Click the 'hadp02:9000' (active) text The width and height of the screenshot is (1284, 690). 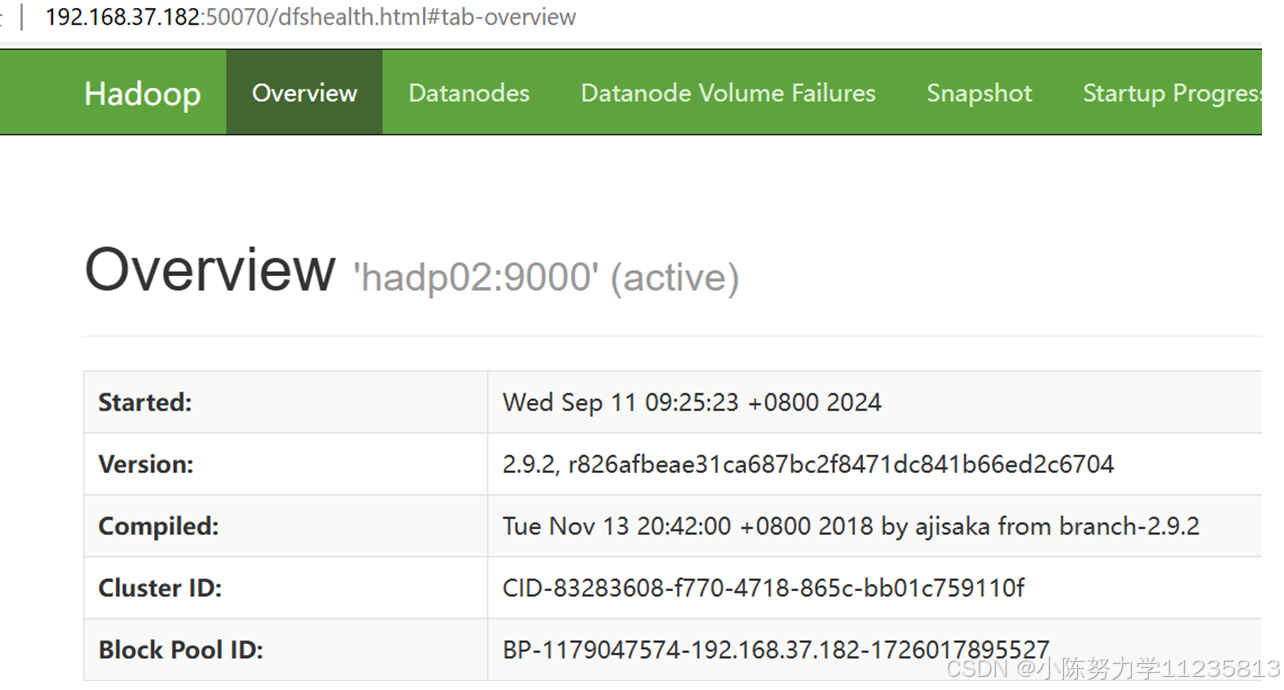[546, 277]
